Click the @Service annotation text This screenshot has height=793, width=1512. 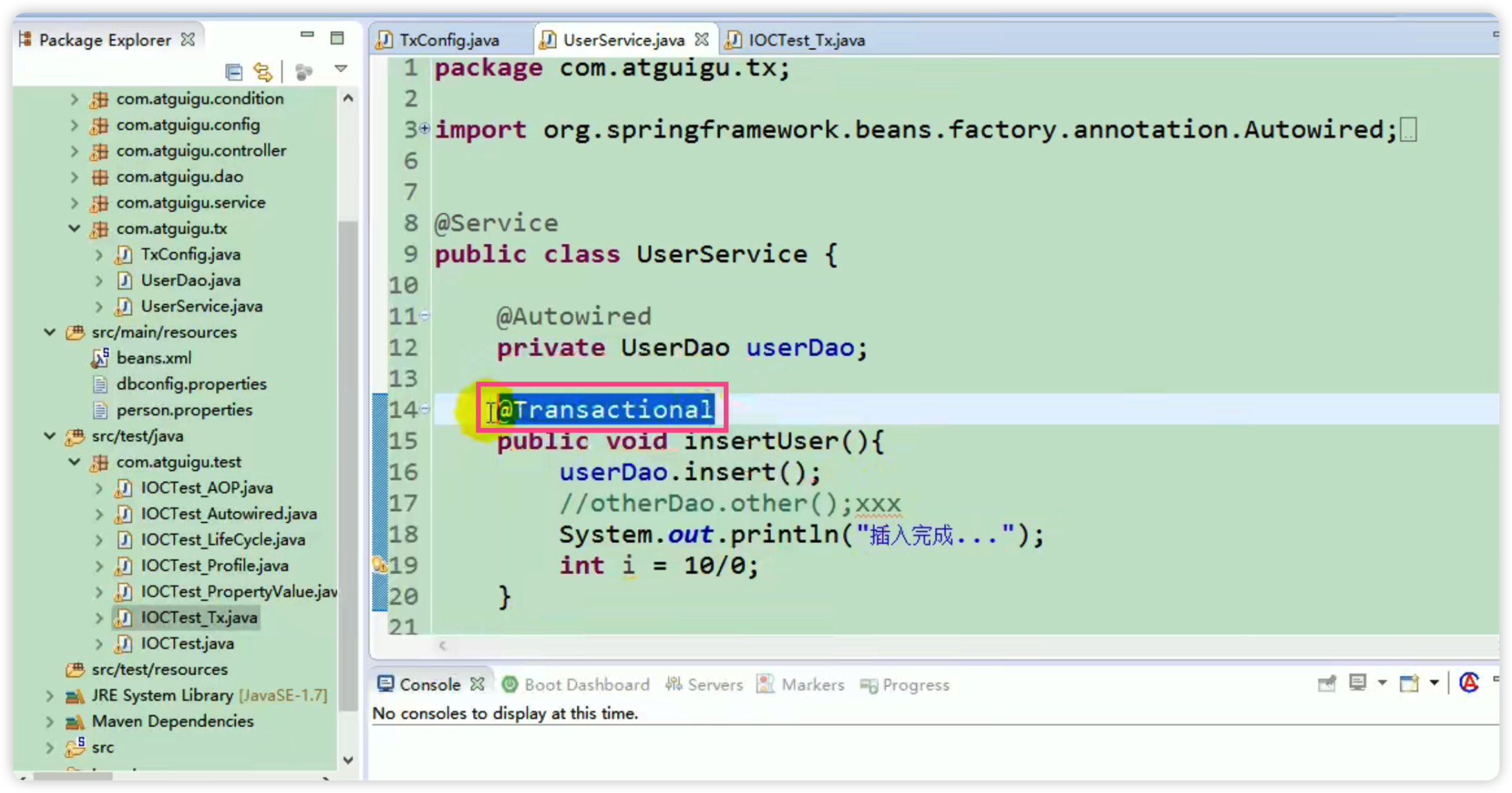pos(496,223)
